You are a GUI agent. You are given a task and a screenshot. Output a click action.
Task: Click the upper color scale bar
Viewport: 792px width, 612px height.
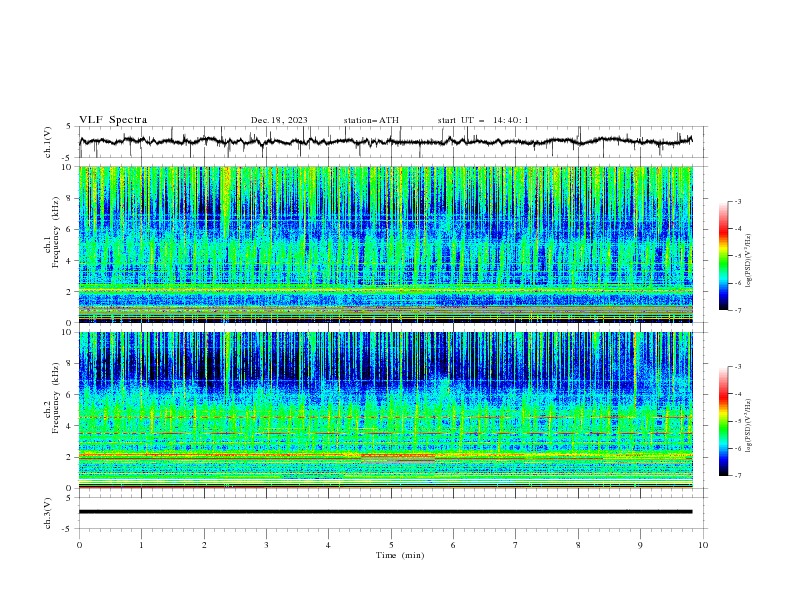click(x=723, y=256)
